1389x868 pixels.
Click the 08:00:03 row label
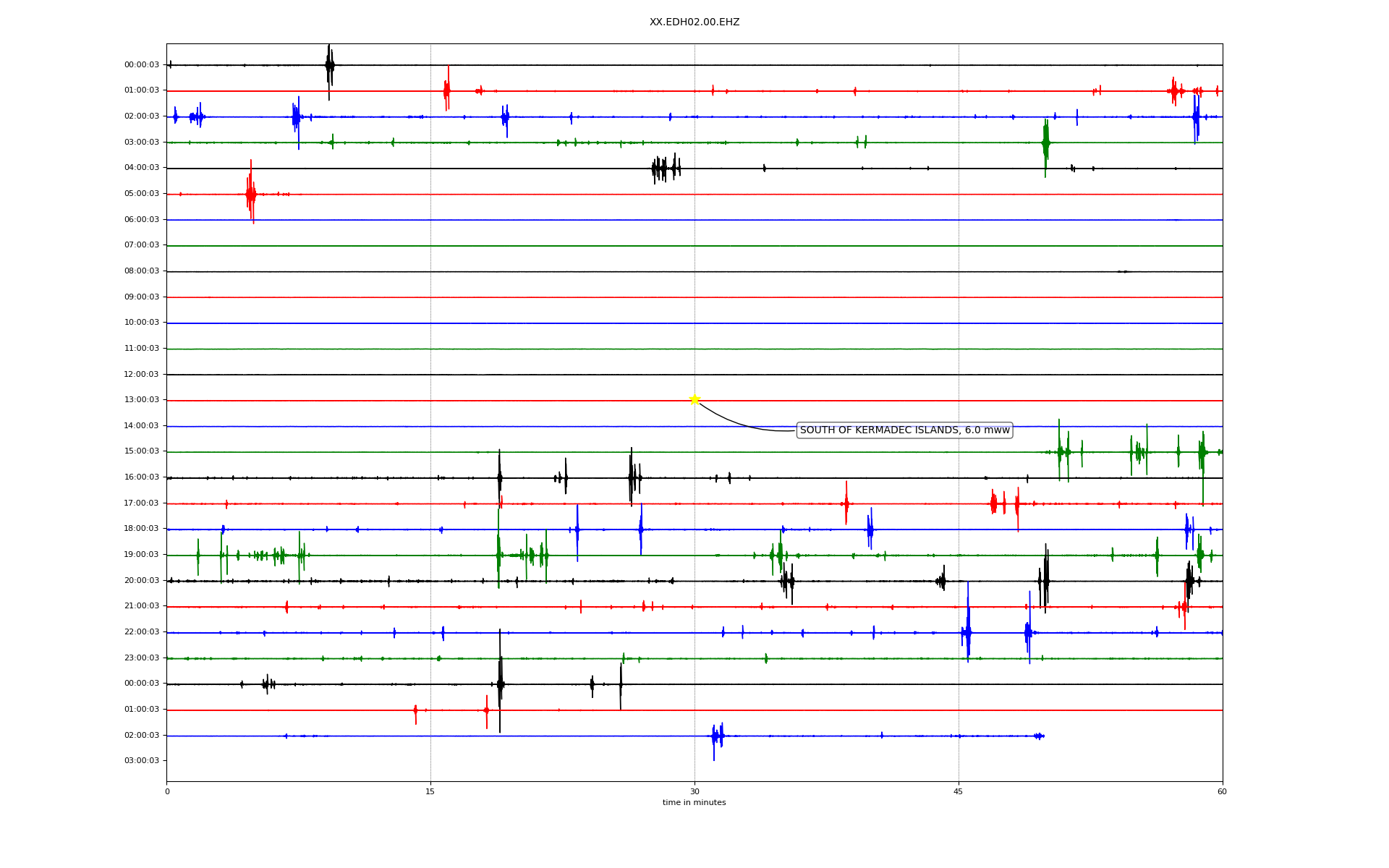click(142, 271)
